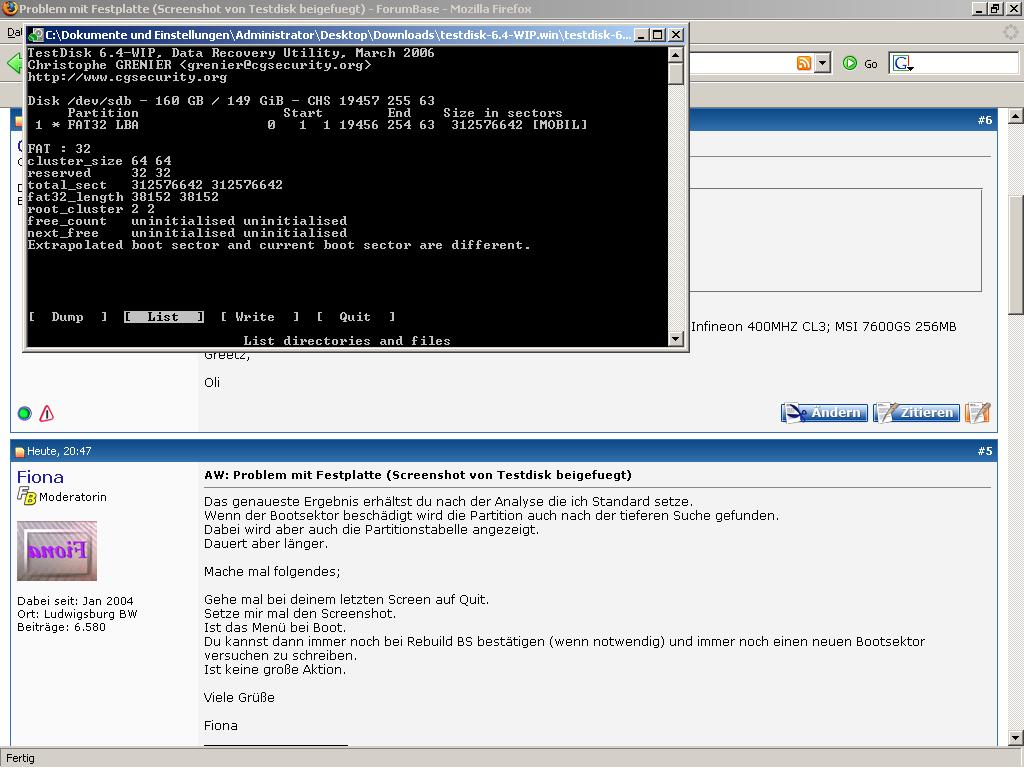Click inside the Google search field
This screenshot has width=1024, height=768.
(967, 63)
